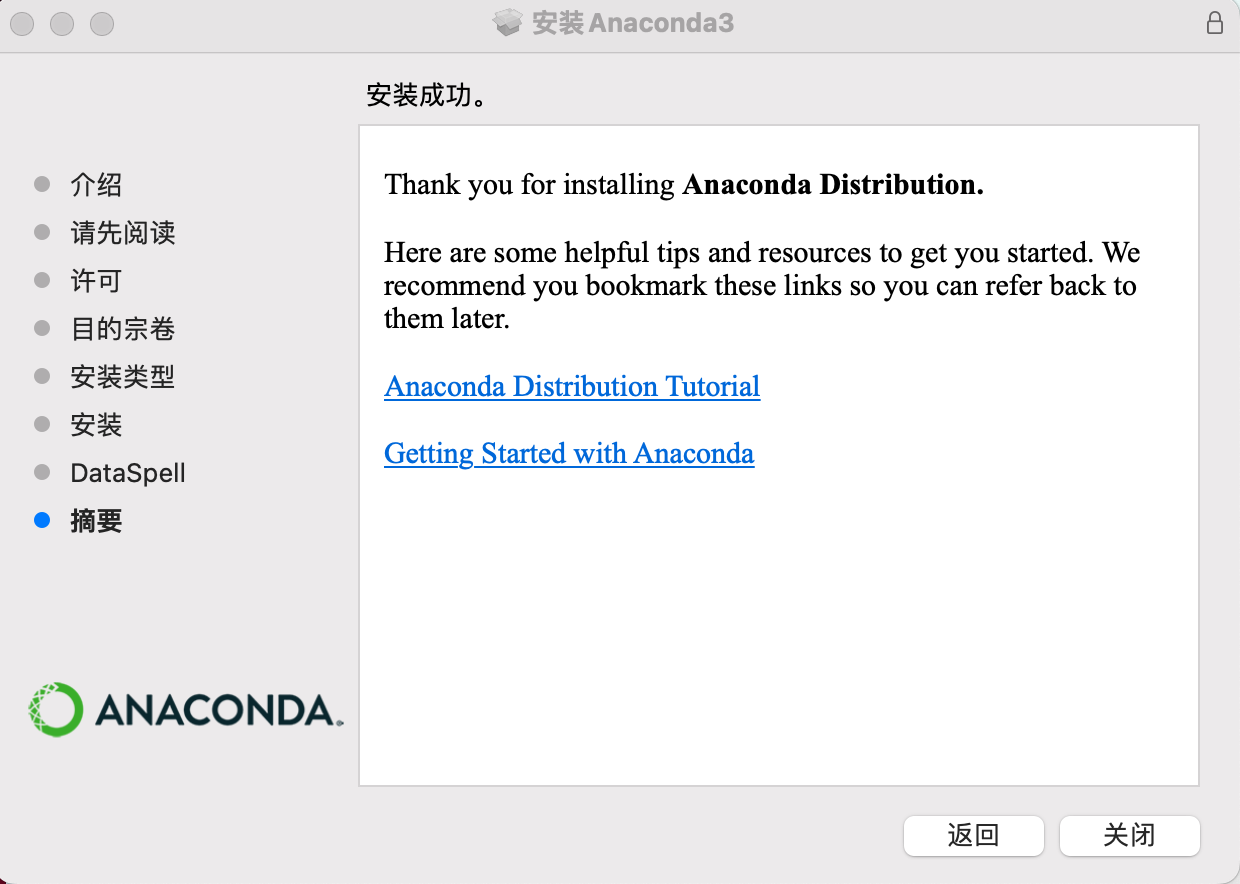Select the 摘要 step in sidebar
Viewport: 1240px width, 884px height.
click(x=96, y=520)
